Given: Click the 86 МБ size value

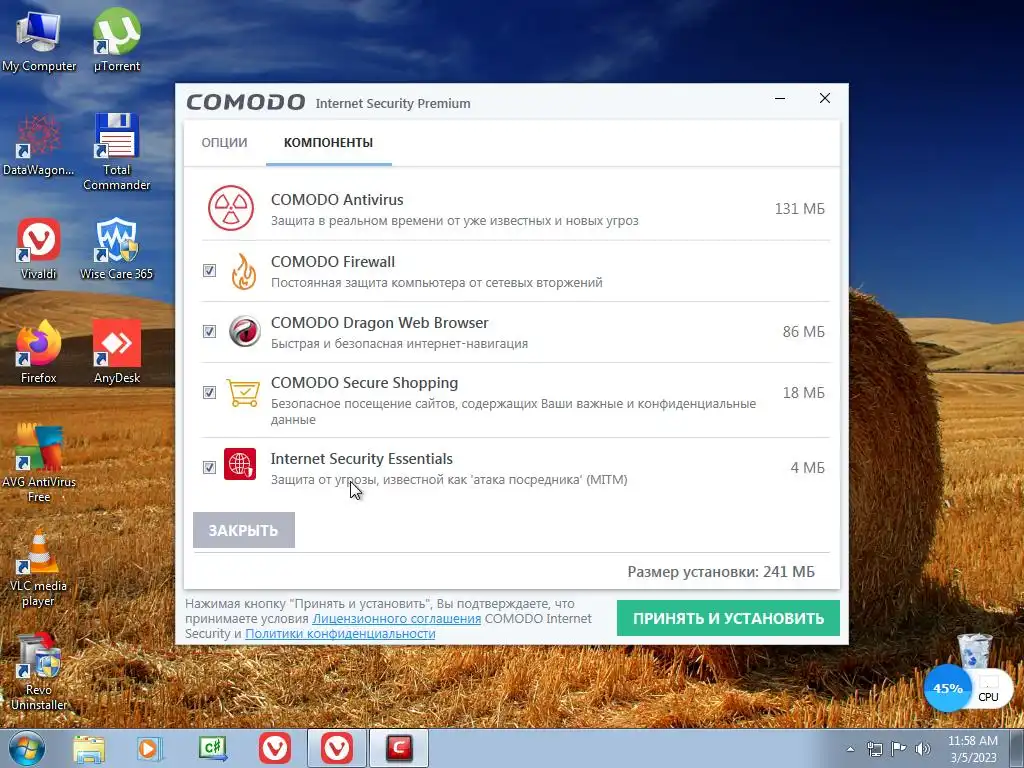Looking at the screenshot, I should pos(803,332).
